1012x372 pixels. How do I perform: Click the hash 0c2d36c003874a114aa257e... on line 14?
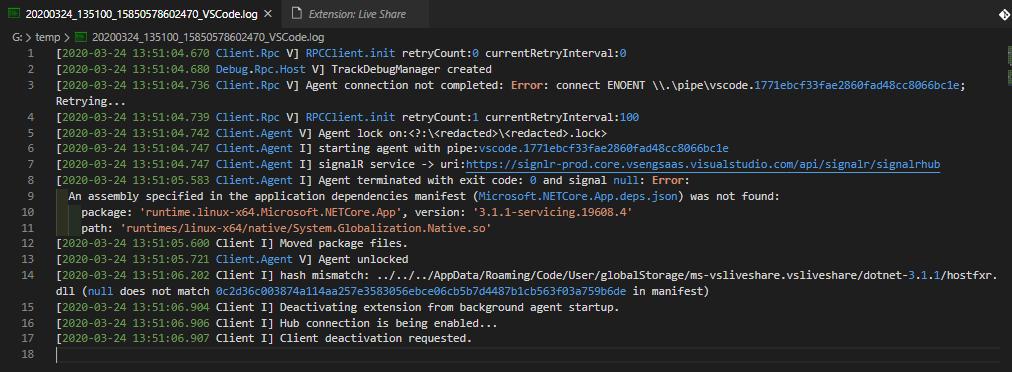click(422, 292)
